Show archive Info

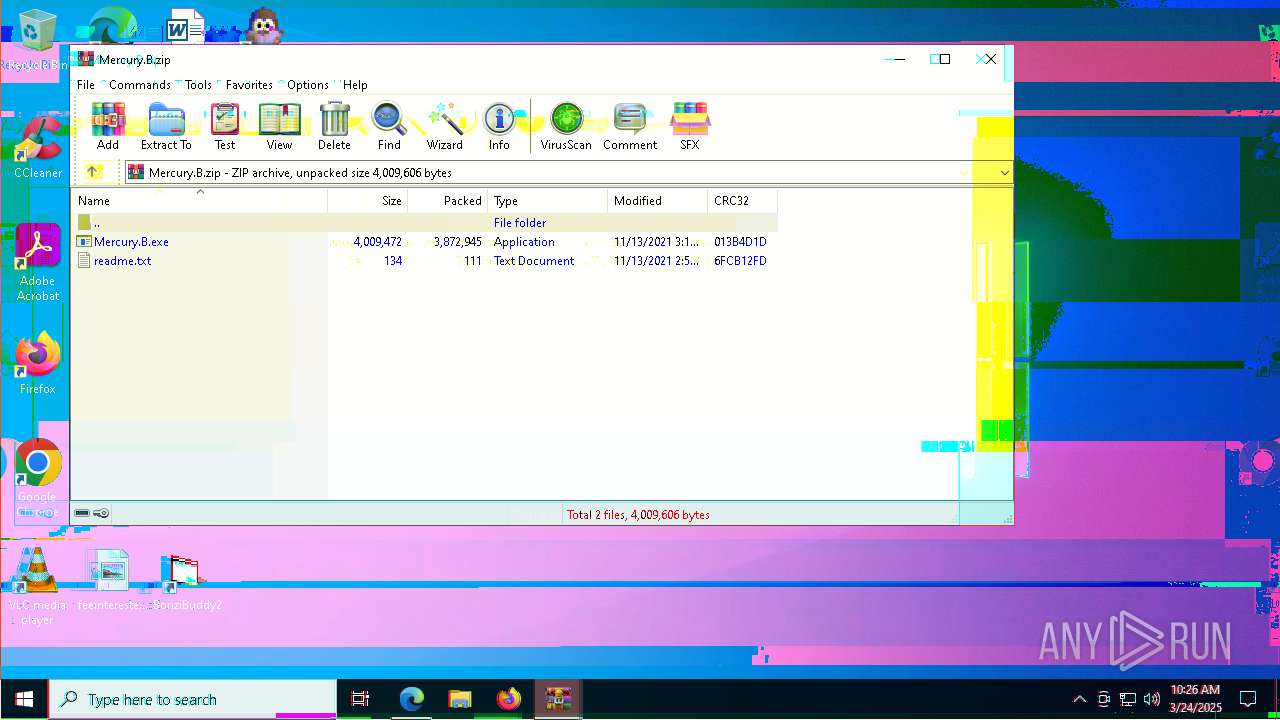(499, 126)
